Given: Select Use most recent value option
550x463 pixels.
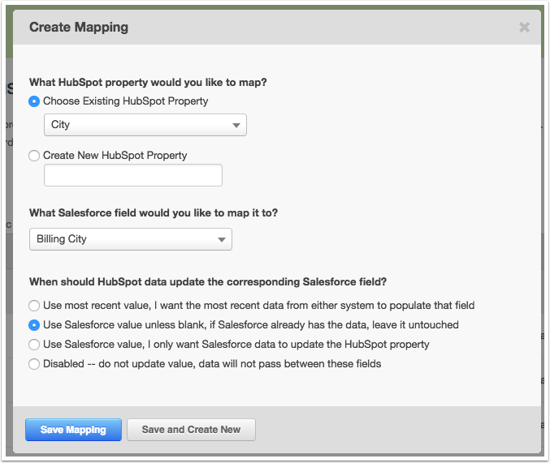Looking at the screenshot, I should (x=34, y=306).
